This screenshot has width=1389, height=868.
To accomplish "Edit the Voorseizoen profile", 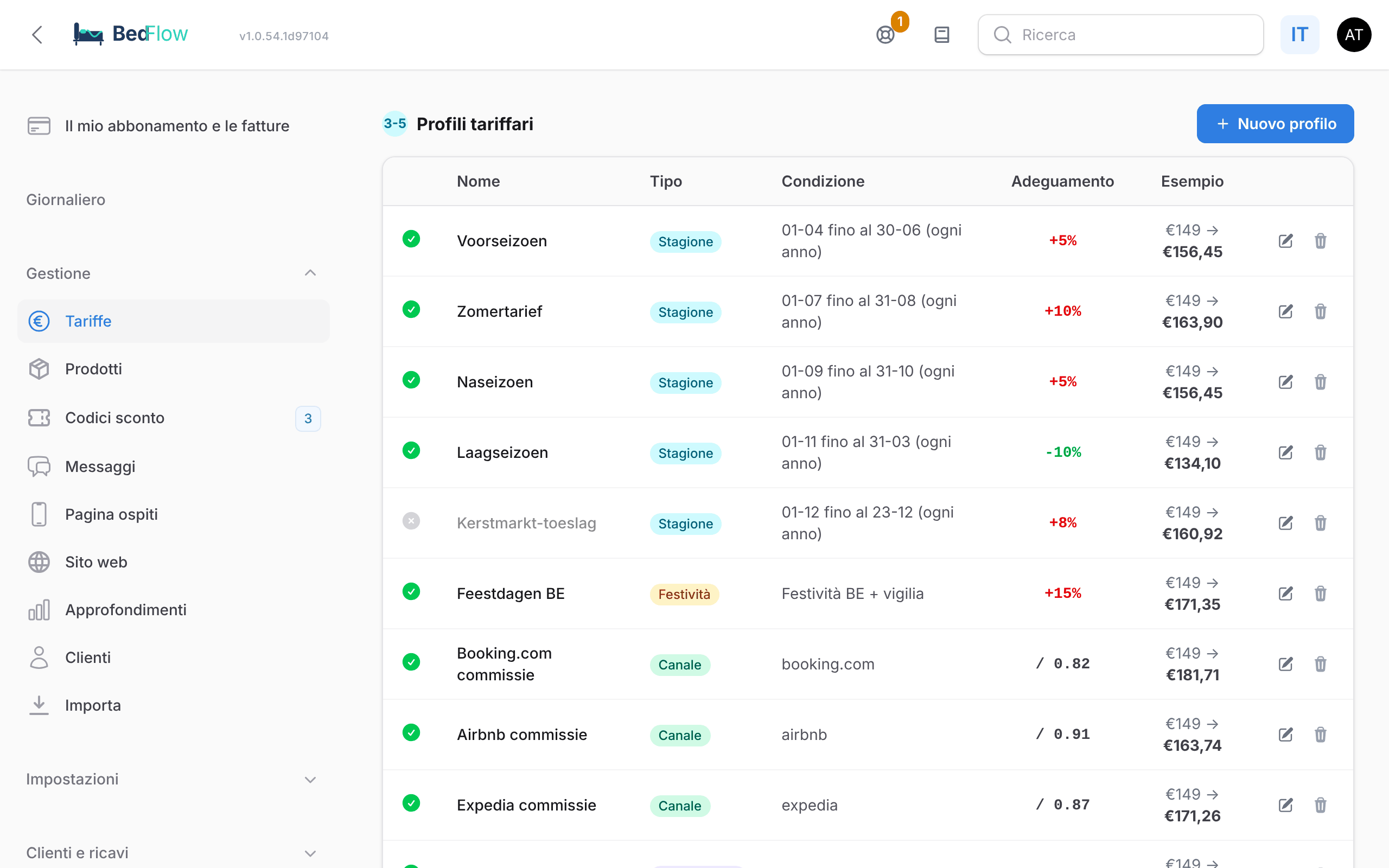I will (x=1286, y=240).
